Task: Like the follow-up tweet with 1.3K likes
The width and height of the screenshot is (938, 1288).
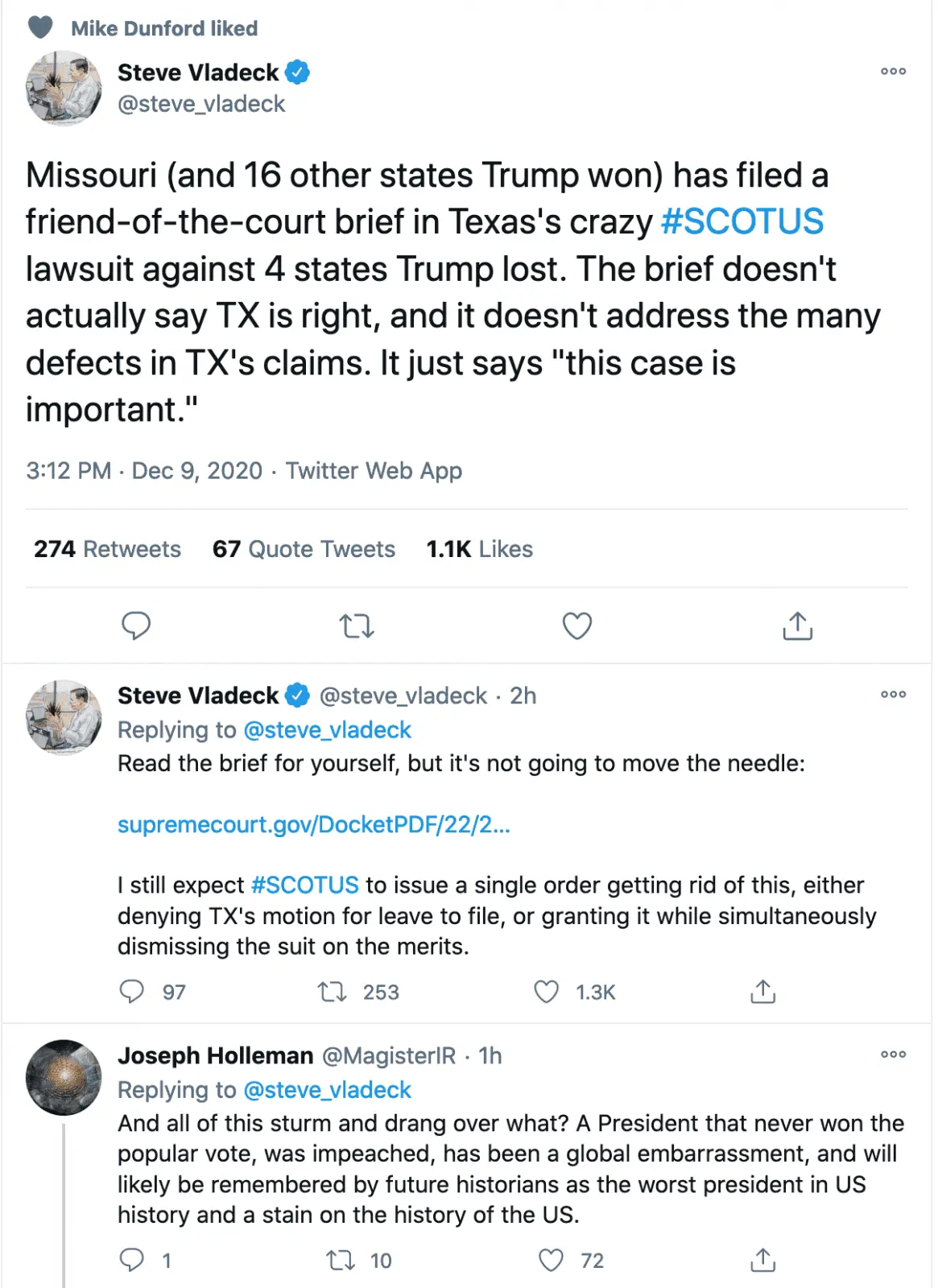Action: pyautogui.click(x=547, y=992)
